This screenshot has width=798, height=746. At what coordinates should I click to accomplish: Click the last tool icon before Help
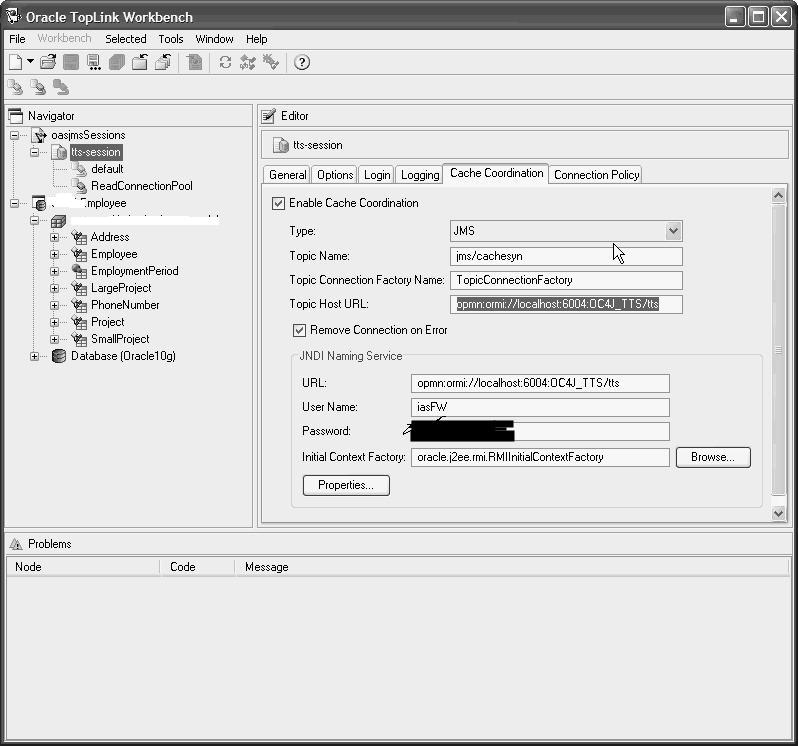click(x=271, y=63)
